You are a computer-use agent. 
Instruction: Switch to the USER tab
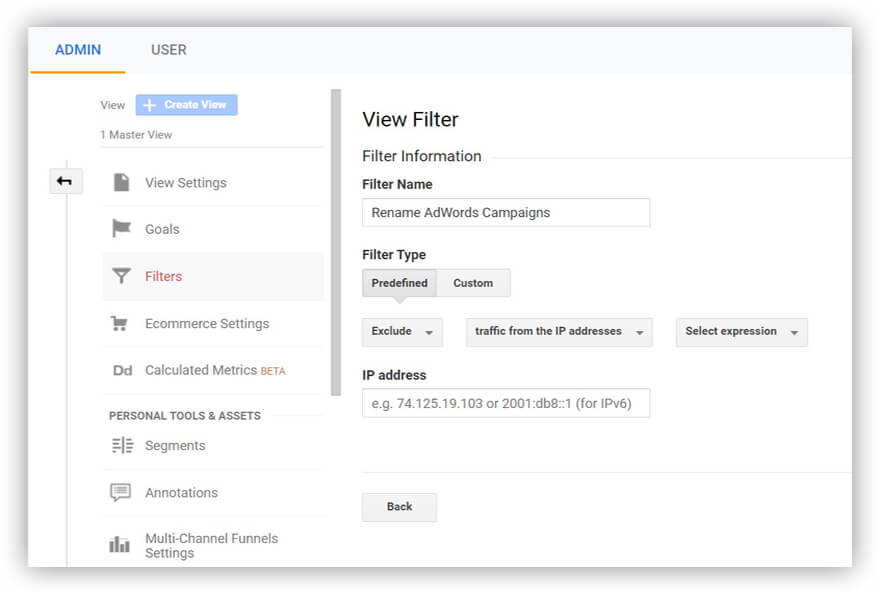click(x=169, y=50)
